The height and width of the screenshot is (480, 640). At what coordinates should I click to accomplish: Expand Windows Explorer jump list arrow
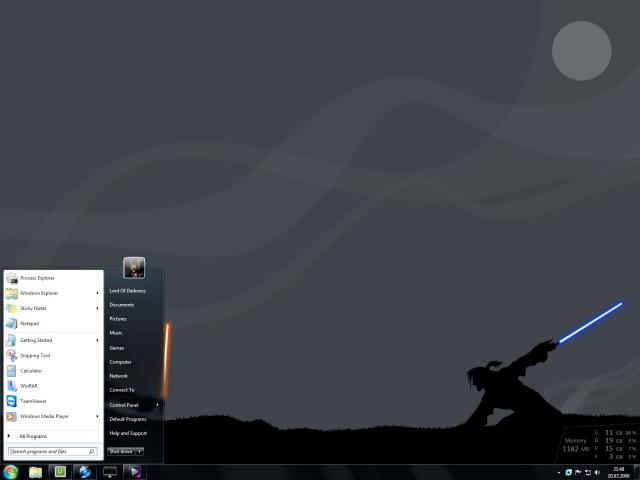point(97,293)
